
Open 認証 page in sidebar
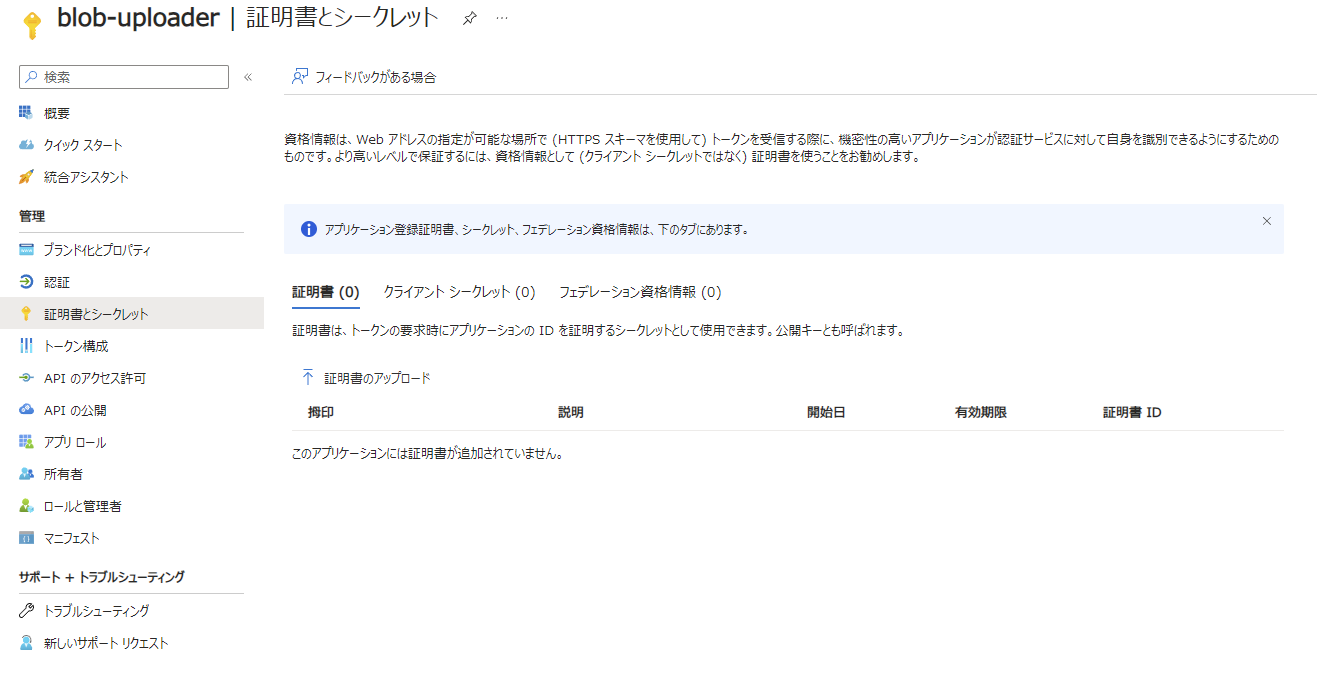pos(57,282)
